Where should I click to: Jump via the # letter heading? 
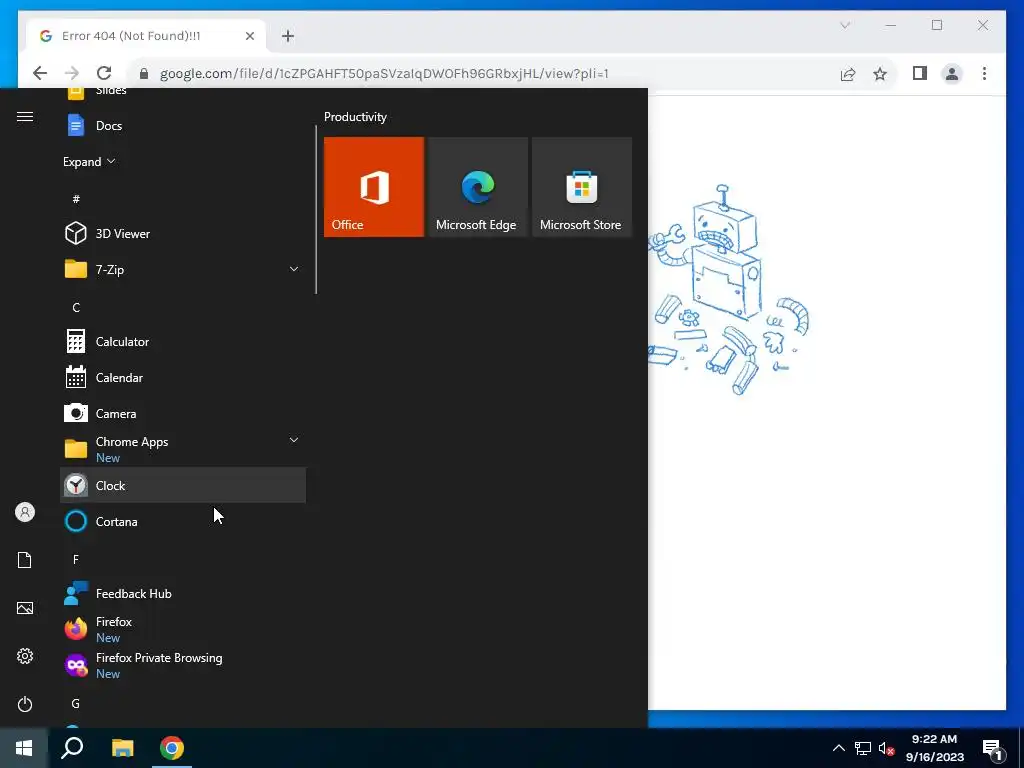[x=76, y=199]
